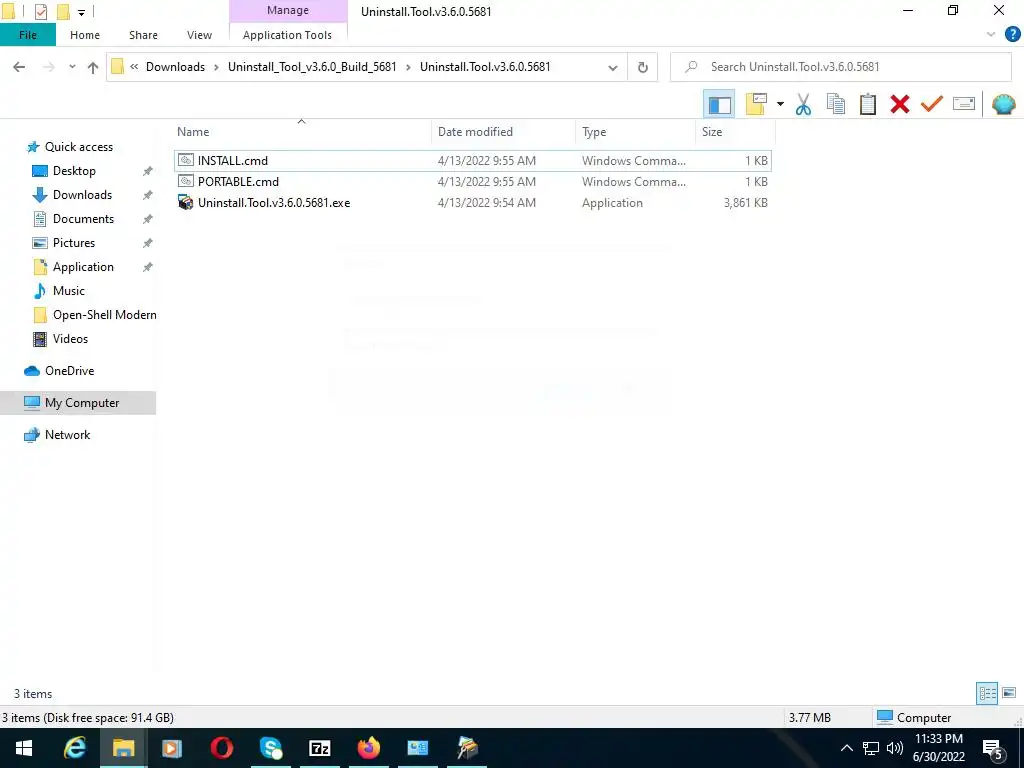Select Uninstall.Tool.v3.6.0.5681.exe file
The height and width of the screenshot is (768, 1024).
pos(473,202)
